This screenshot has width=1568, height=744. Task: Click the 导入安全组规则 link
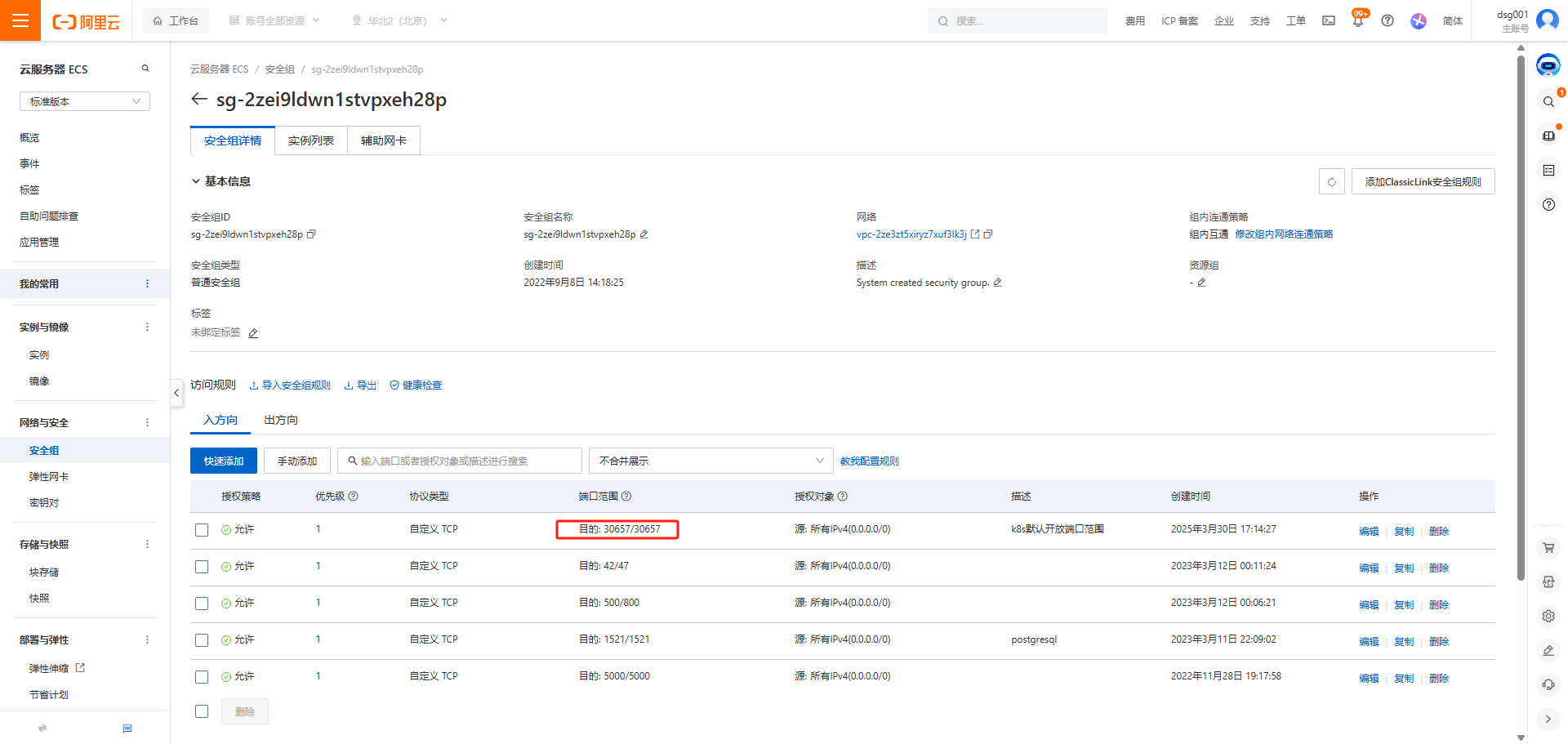pyautogui.click(x=290, y=385)
